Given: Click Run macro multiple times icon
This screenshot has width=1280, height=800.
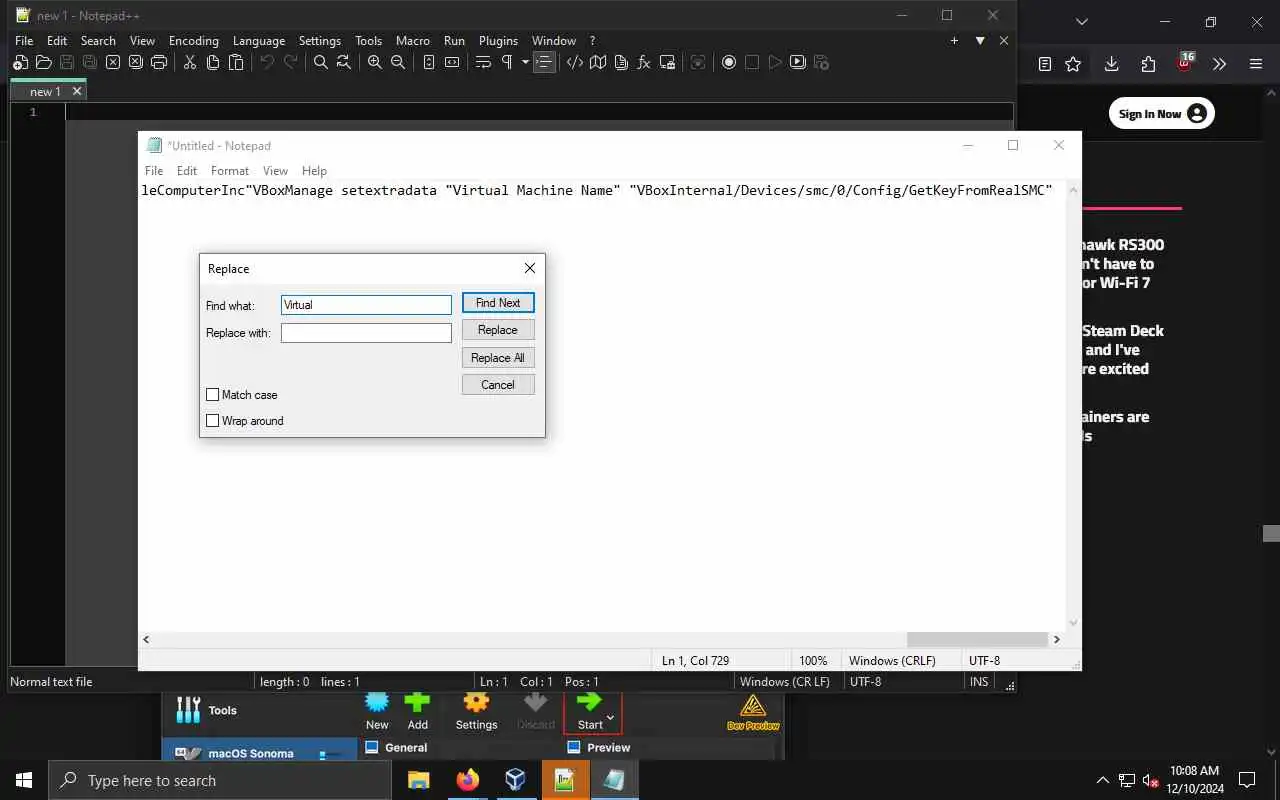Looking at the screenshot, I should pos(798,62).
